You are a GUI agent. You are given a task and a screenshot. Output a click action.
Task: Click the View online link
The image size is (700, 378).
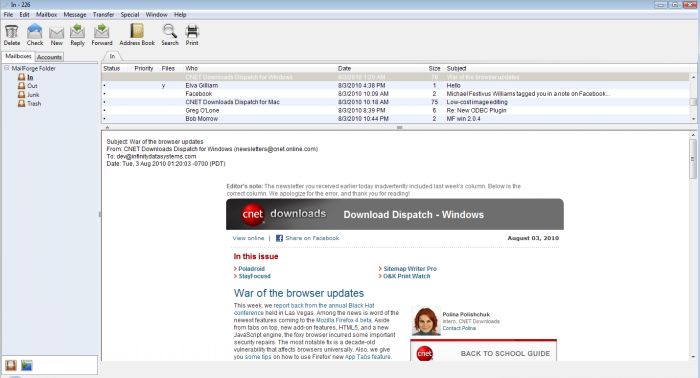[248, 238]
